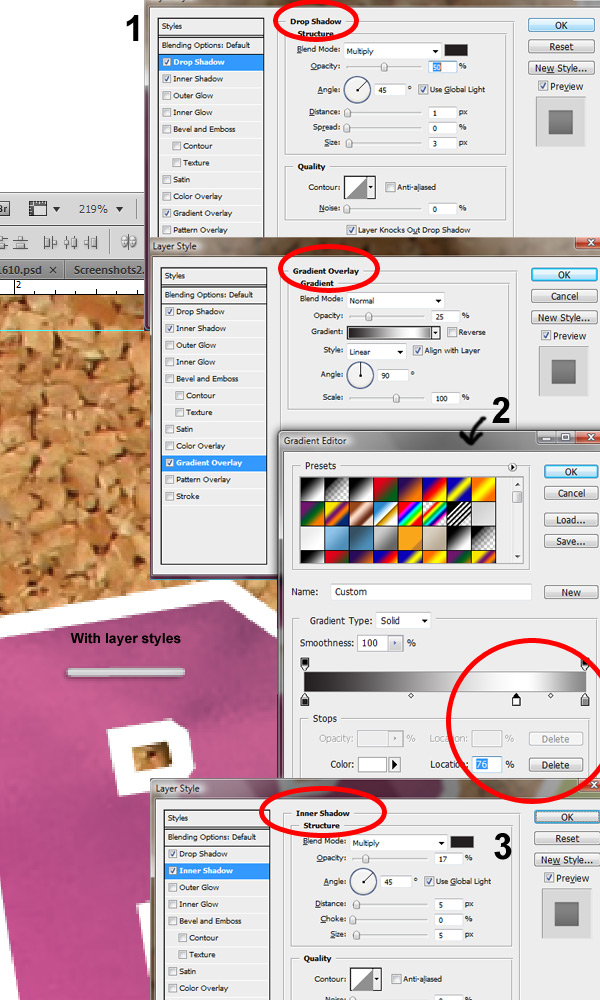Click OK in the Gradient Editor
Screen dimensions: 600x1000
[x=571, y=472]
